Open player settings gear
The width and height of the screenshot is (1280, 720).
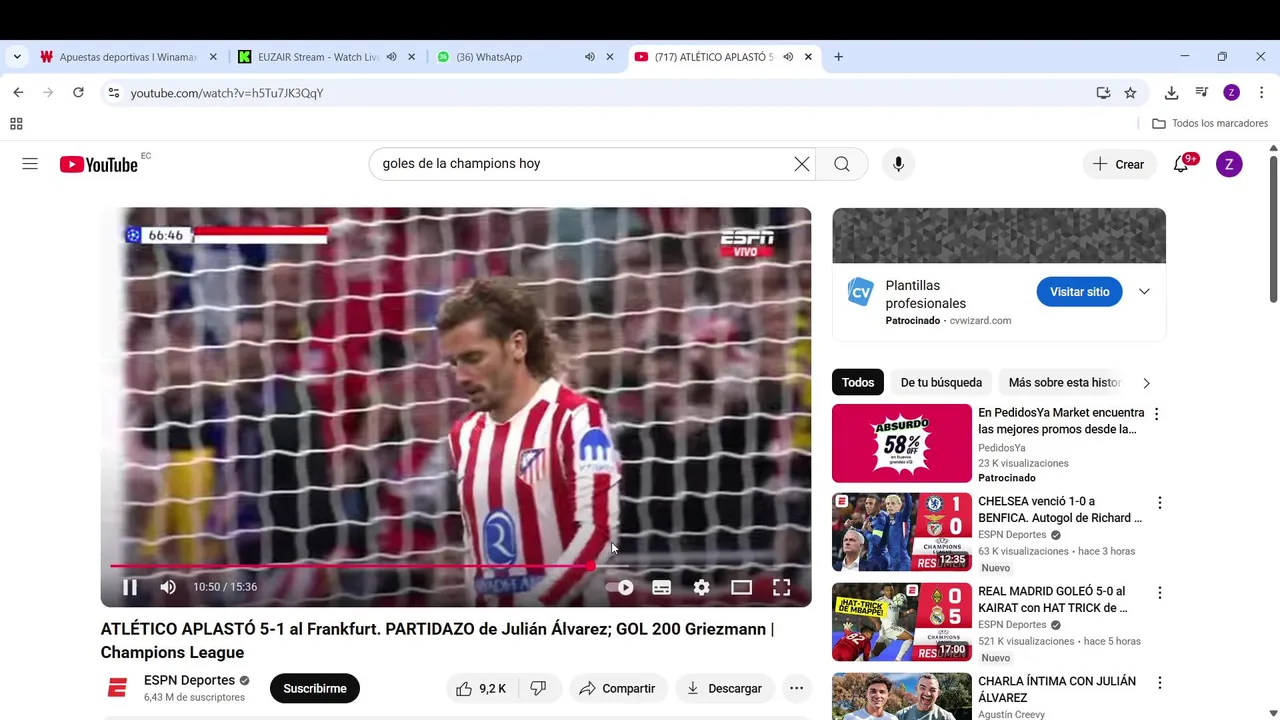702,587
